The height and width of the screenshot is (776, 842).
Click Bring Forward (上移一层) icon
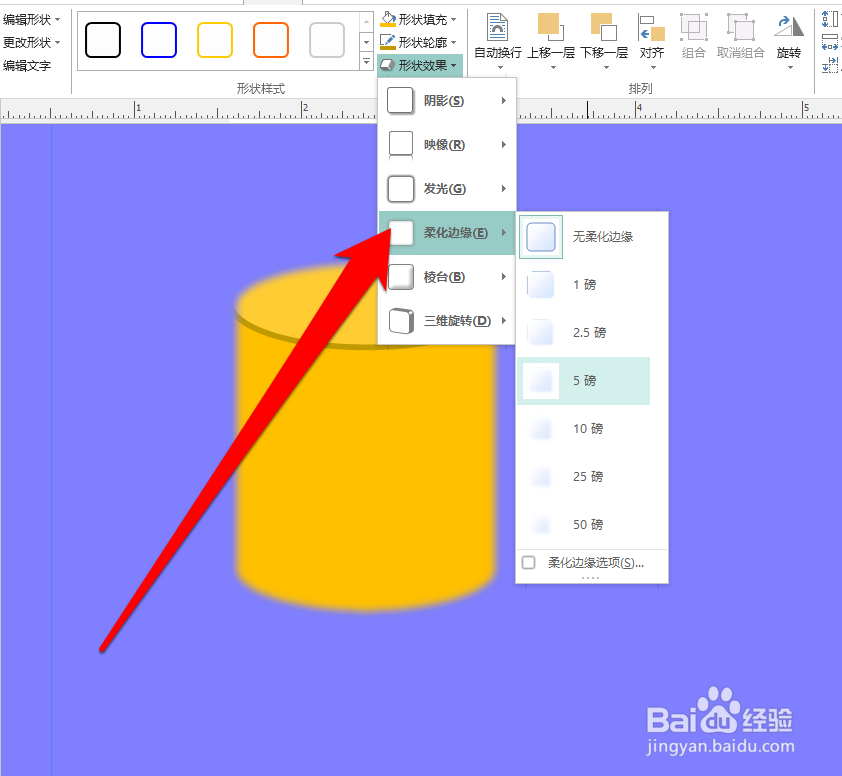[551, 28]
